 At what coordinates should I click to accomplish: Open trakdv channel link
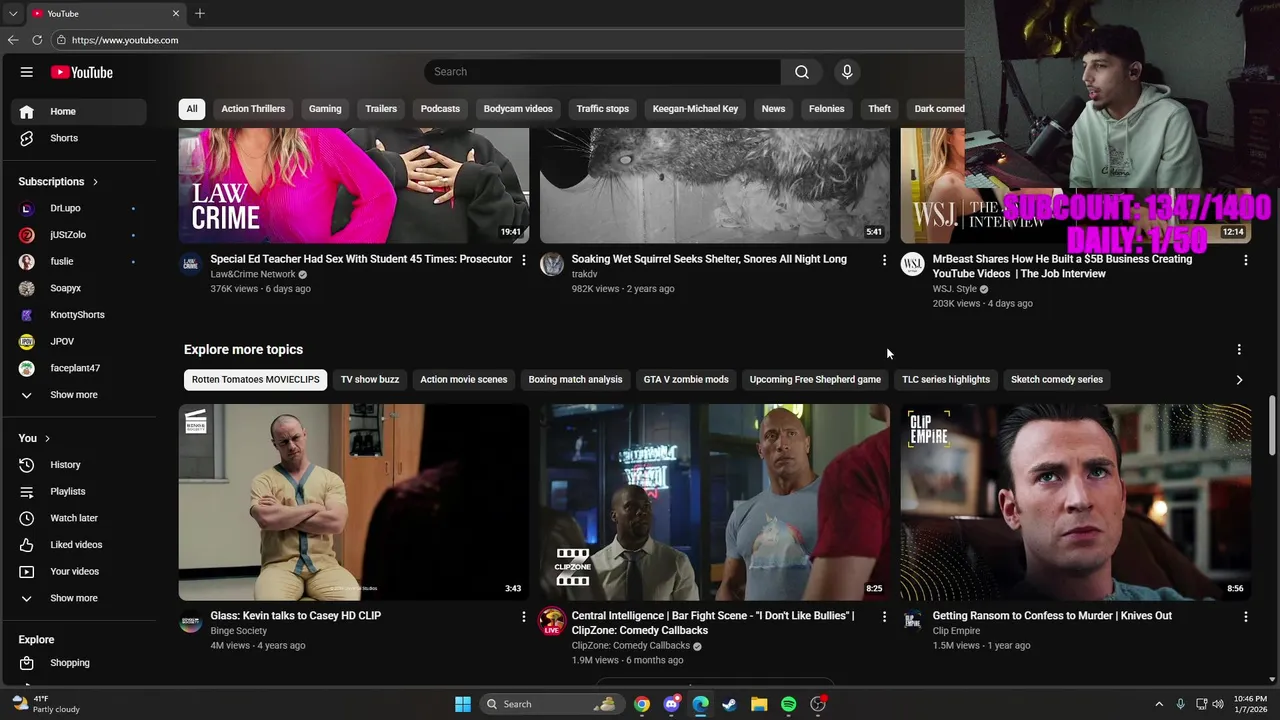coord(584,274)
